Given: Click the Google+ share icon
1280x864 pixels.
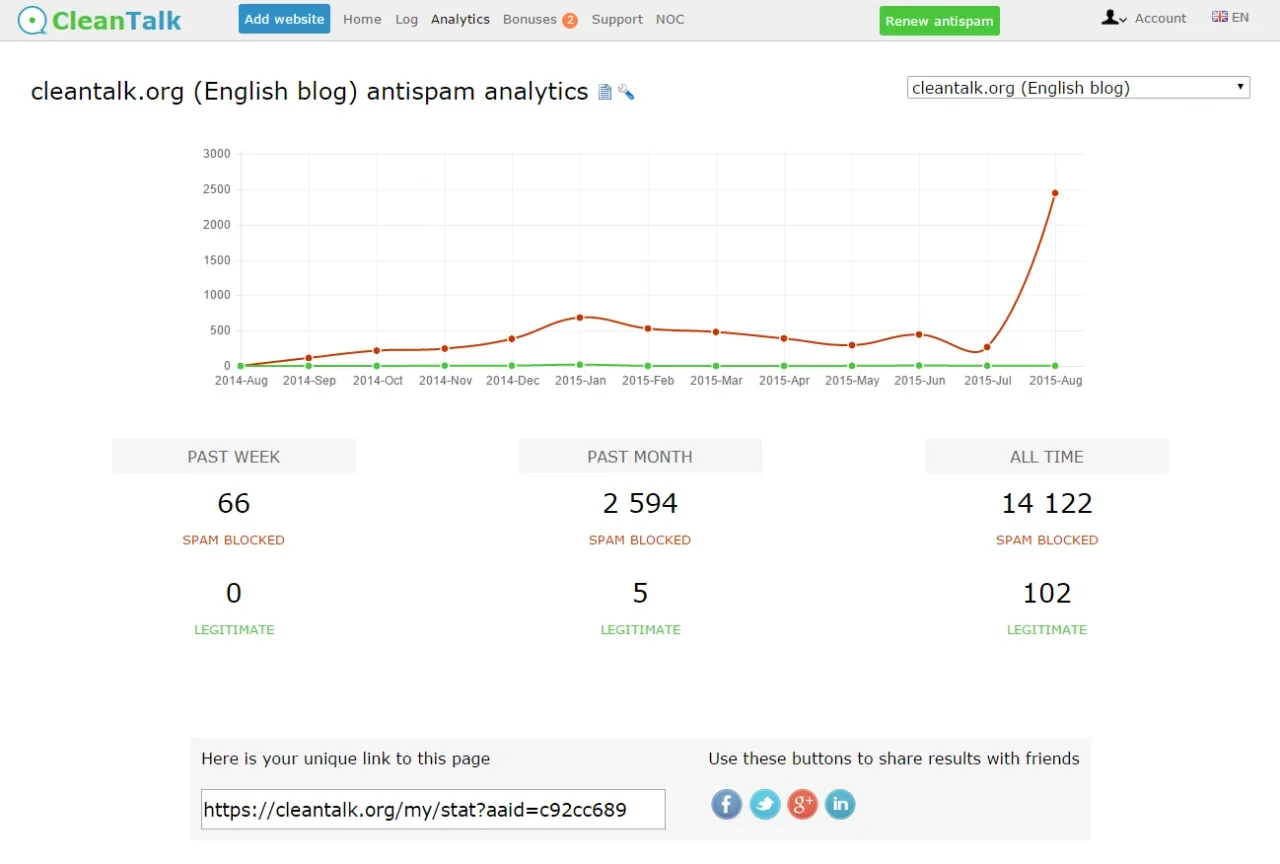Looking at the screenshot, I should pos(802,804).
